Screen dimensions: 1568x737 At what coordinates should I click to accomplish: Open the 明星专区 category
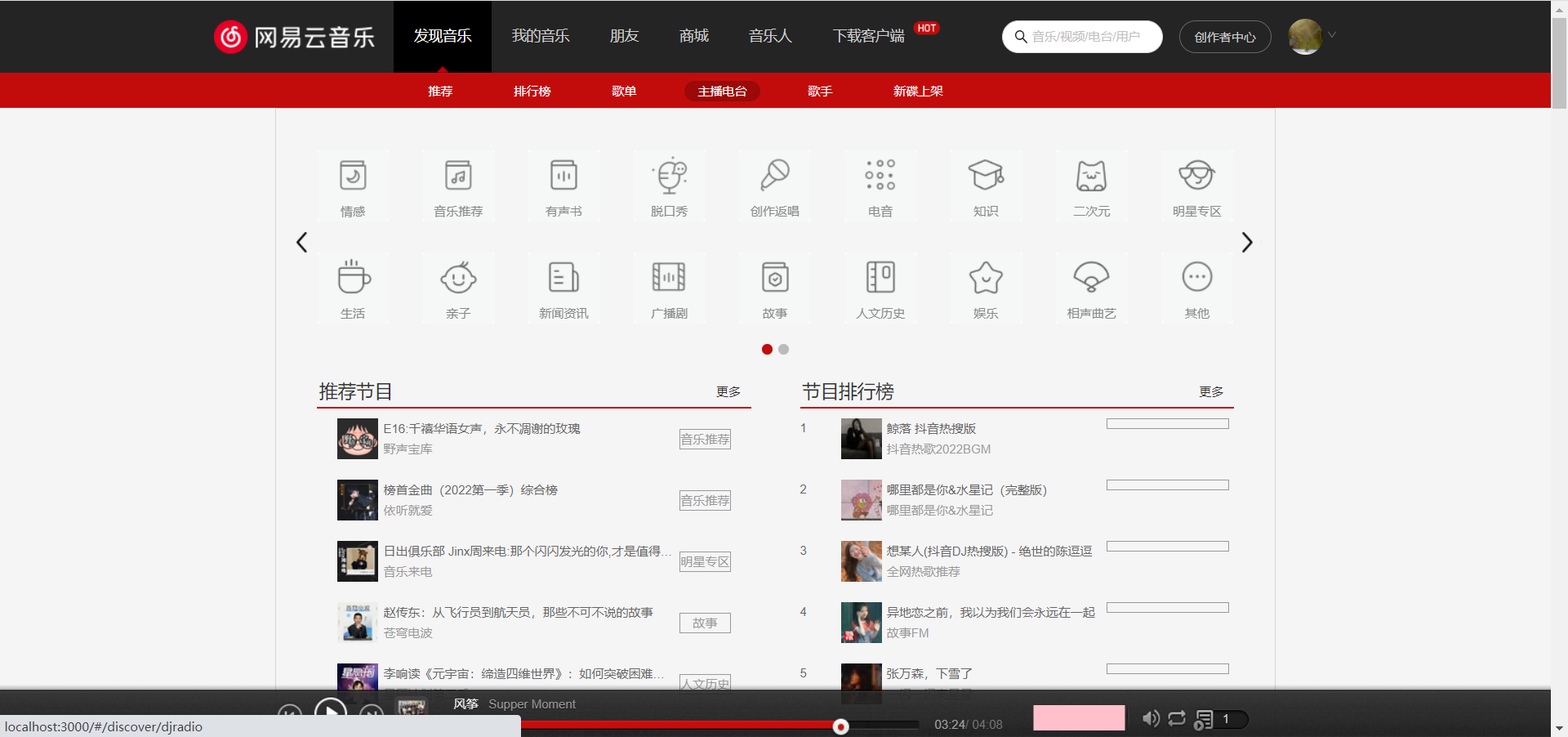(x=1197, y=186)
